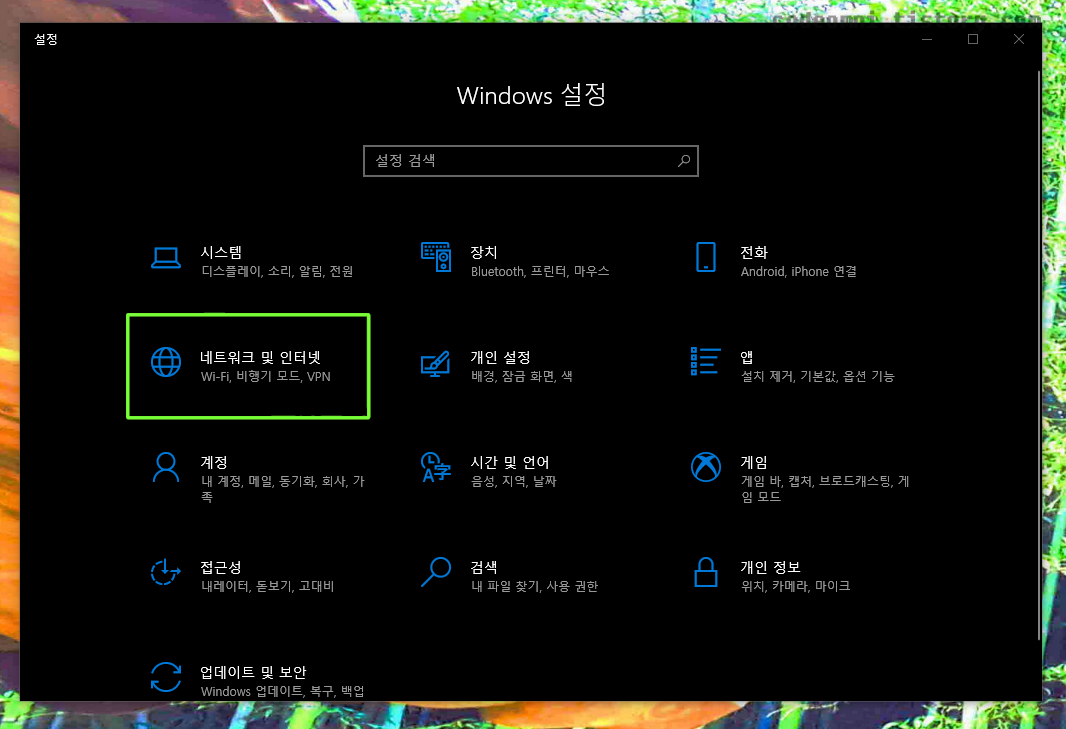The width and height of the screenshot is (1066, 729).
Task: Click the text Android, iPhone 연결
Action: [x=799, y=271]
